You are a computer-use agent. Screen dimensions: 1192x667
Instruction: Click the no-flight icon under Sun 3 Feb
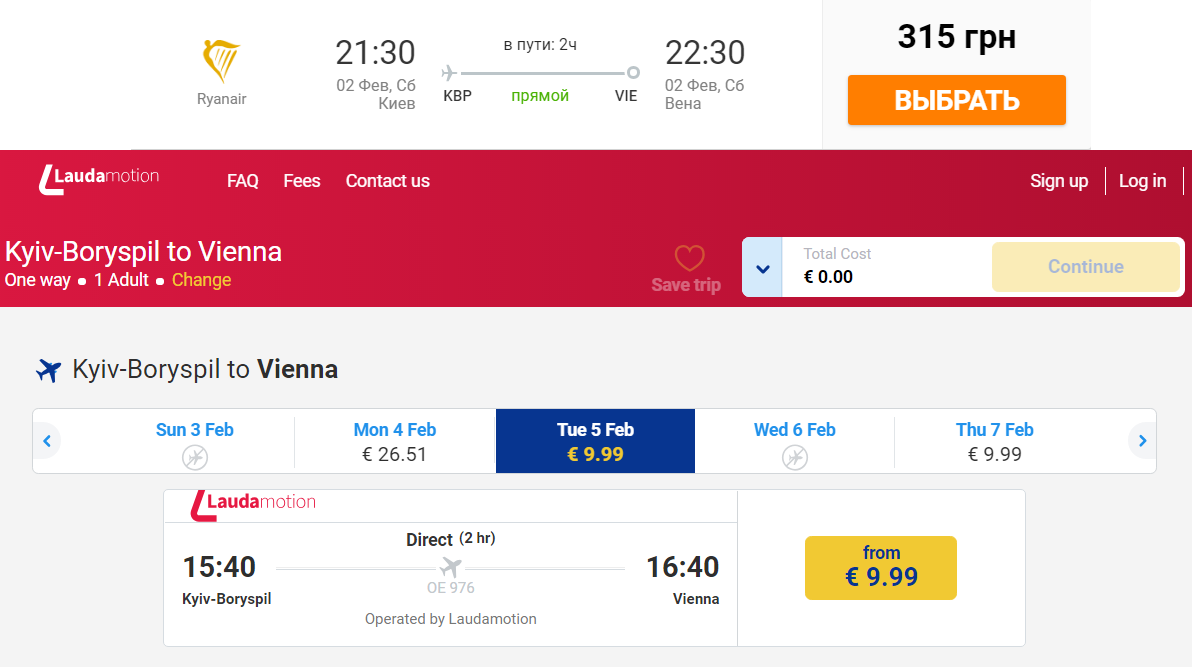tap(195, 457)
